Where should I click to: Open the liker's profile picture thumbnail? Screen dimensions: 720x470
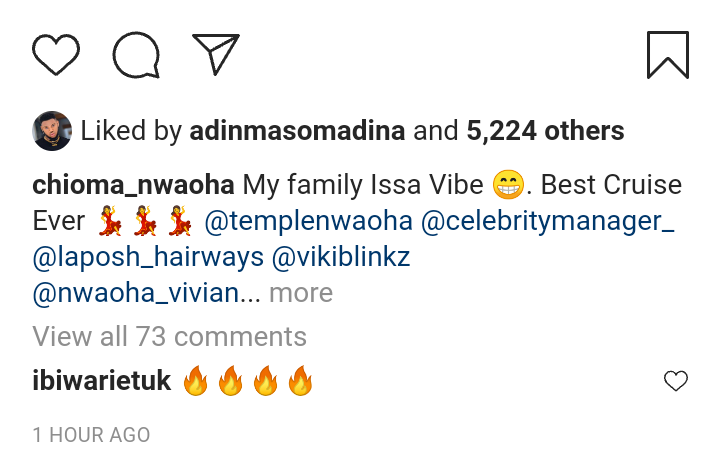pos(52,131)
